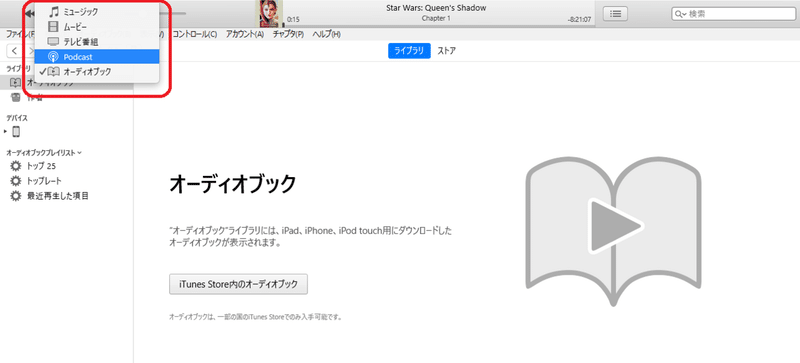This screenshot has height=363, width=800.
Task: Select the iPhone device icon
Action: pyautogui.click(x=16, y=132)
